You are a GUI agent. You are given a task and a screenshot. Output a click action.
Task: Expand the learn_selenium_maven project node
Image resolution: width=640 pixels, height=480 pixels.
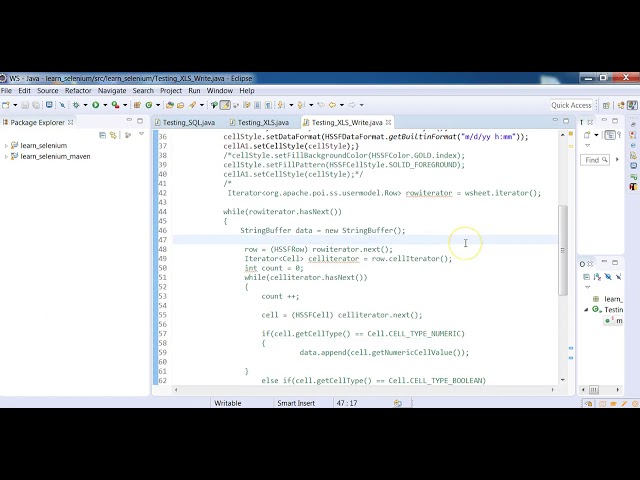coord(6,156)
